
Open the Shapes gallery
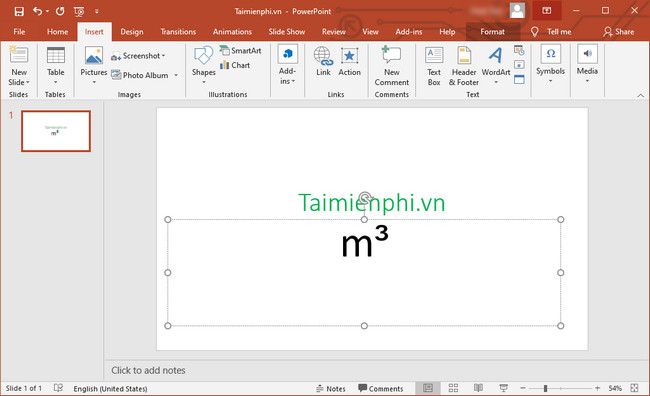coord(204,64)
